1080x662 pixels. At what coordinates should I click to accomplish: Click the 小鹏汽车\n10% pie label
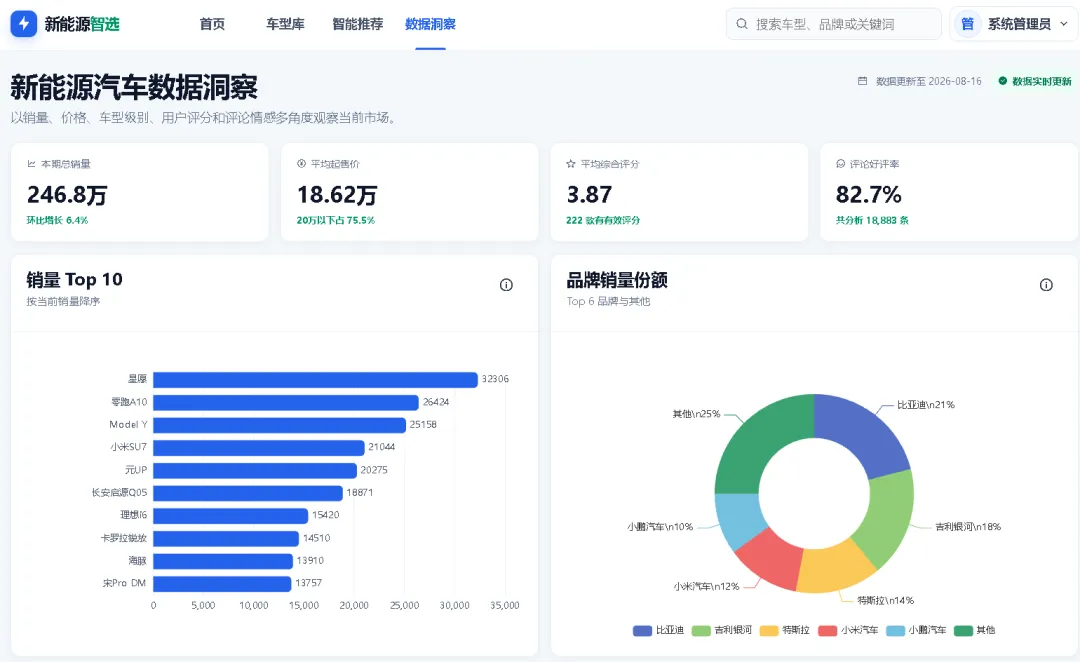point(660,527)
